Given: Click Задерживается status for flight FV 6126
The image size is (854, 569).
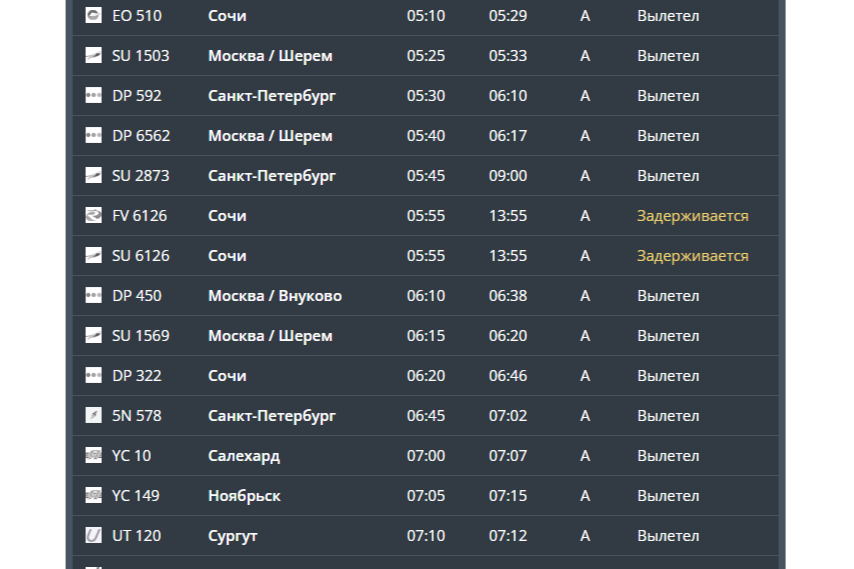Looking at the screenshot, I should pyautogui.click(x=692, y=216).
